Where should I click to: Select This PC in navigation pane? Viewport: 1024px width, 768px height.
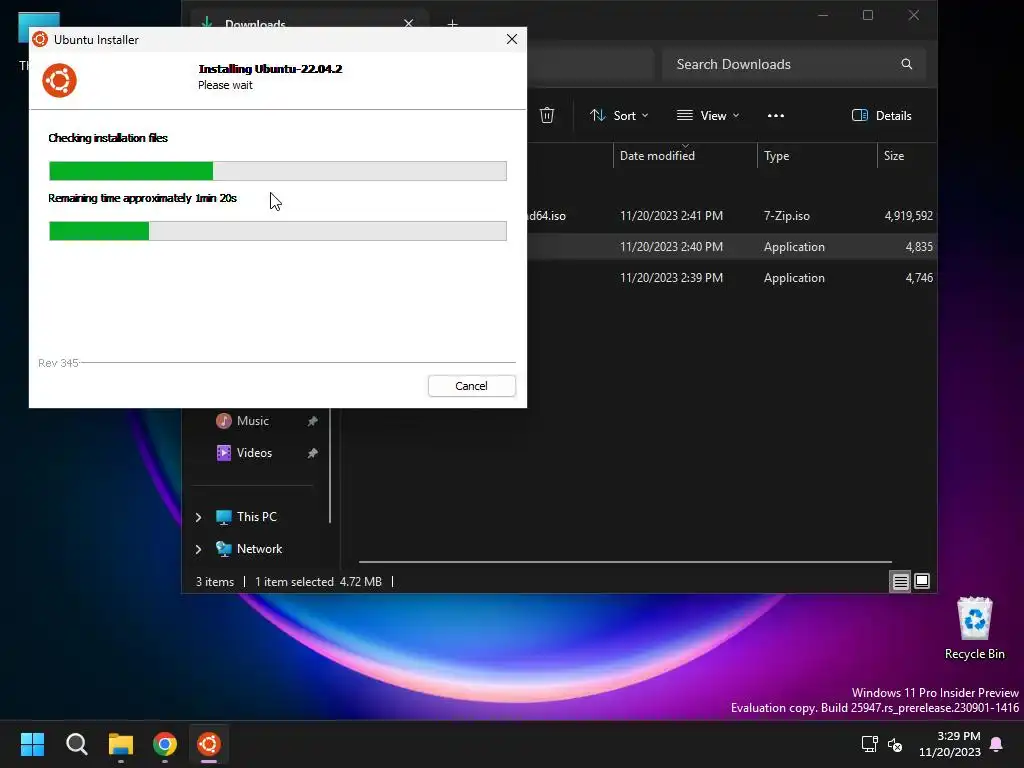256,517
